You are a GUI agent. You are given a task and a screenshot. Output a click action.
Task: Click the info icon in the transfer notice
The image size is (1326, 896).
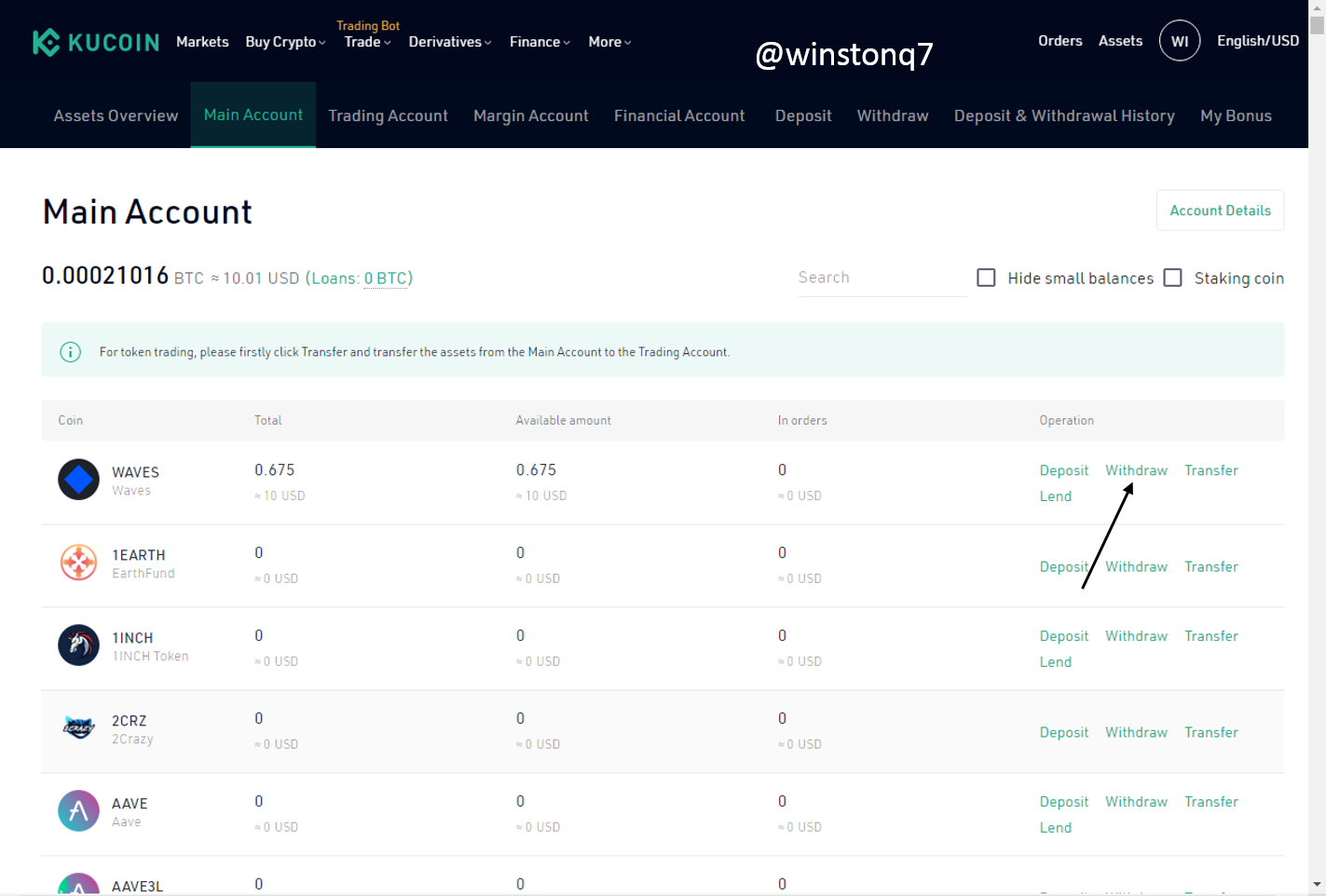[70, 352]
